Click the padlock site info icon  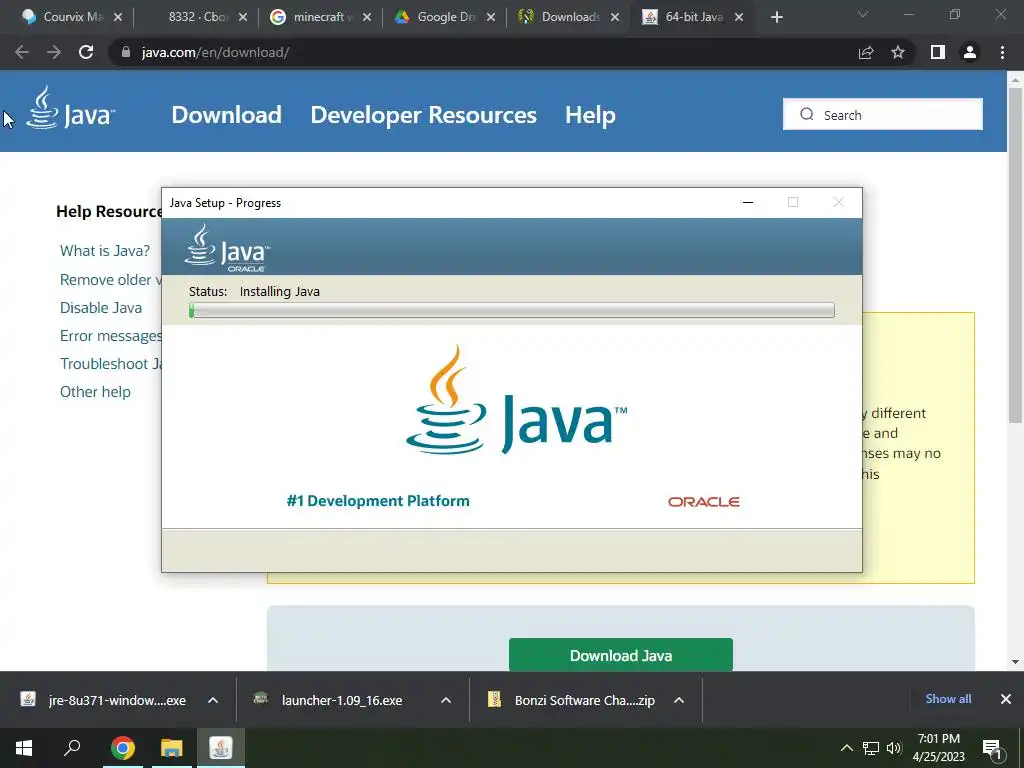(x=126, y=52)
